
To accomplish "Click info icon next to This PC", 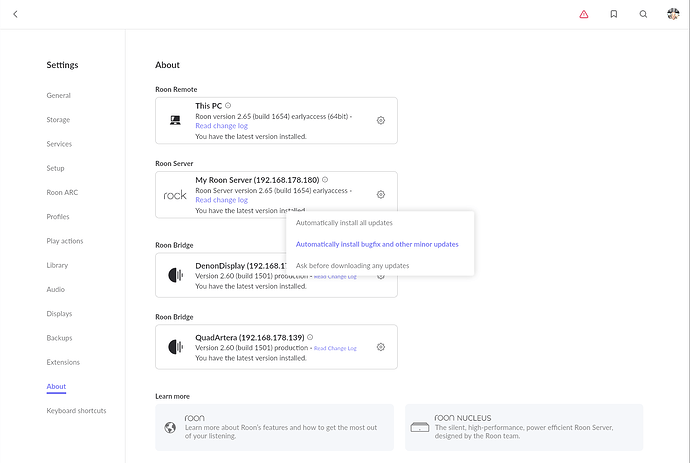I will [228, 105].
